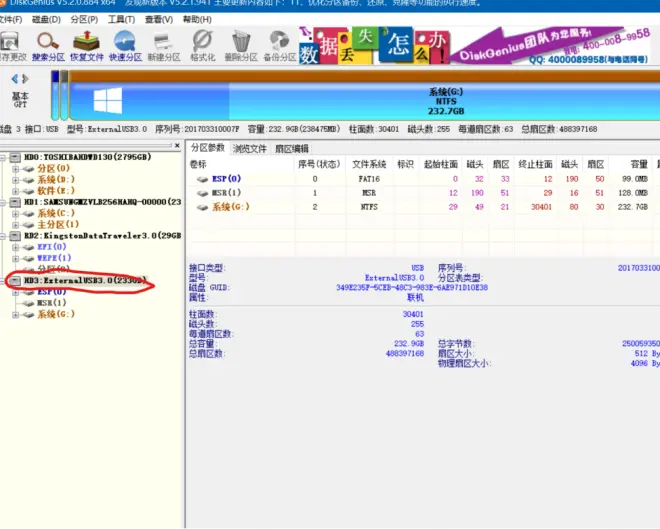Open the 帮助(H) menu
The image size is (660, 529).
(x=197, y=19)
